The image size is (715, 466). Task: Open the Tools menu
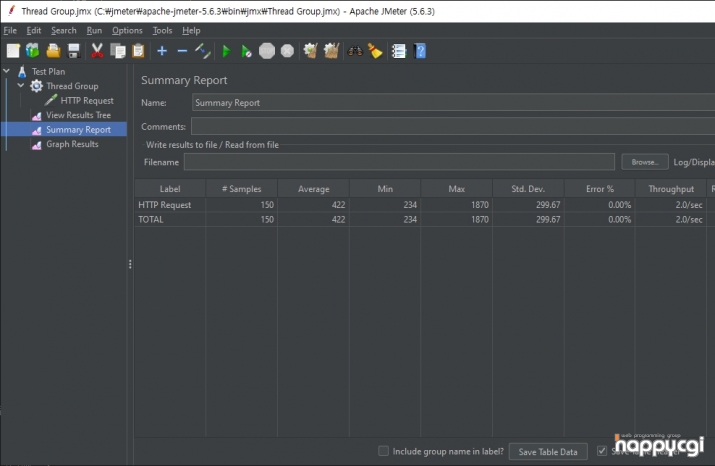pyautogui.click(x=162, y=30)
